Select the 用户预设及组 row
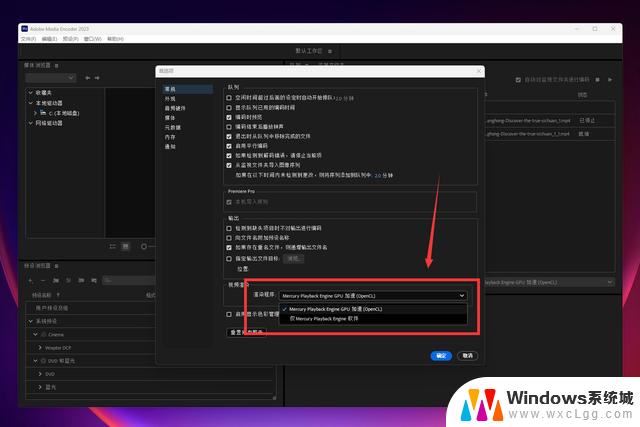Viewport: 640px width, 427px height. point(91,308)
